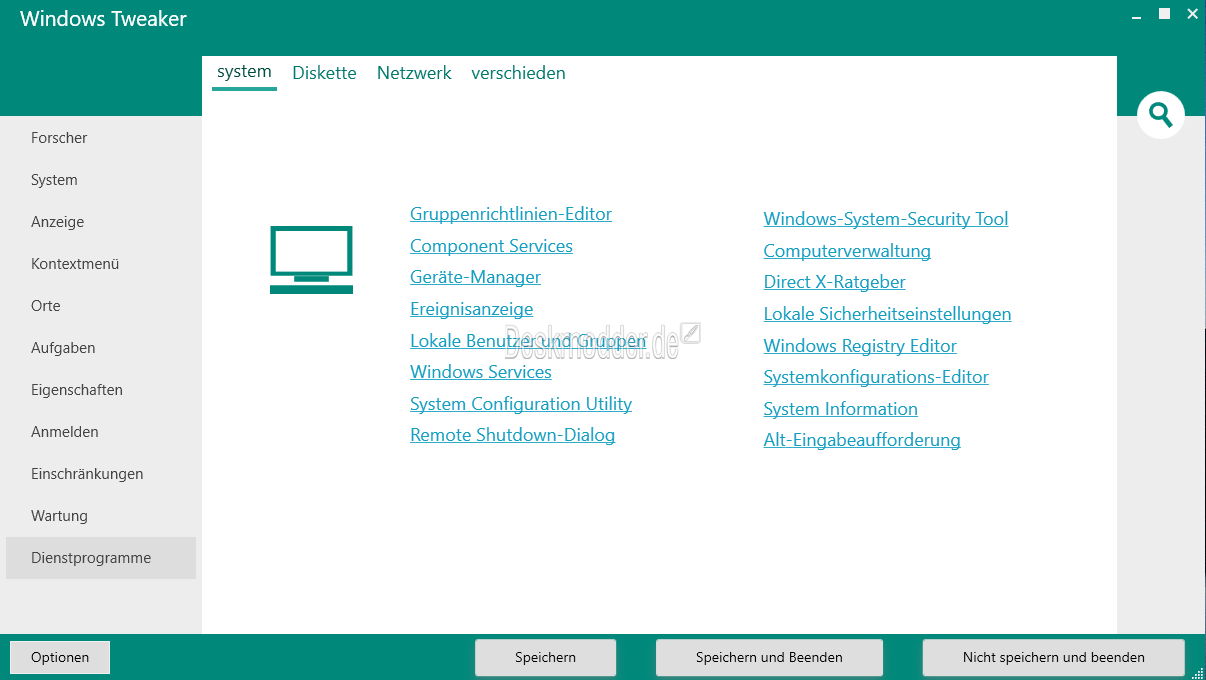The width and height of the screenshot is (1206, 680).
Task: Switch to the Netzwerk tab
Action: (414, 73)
